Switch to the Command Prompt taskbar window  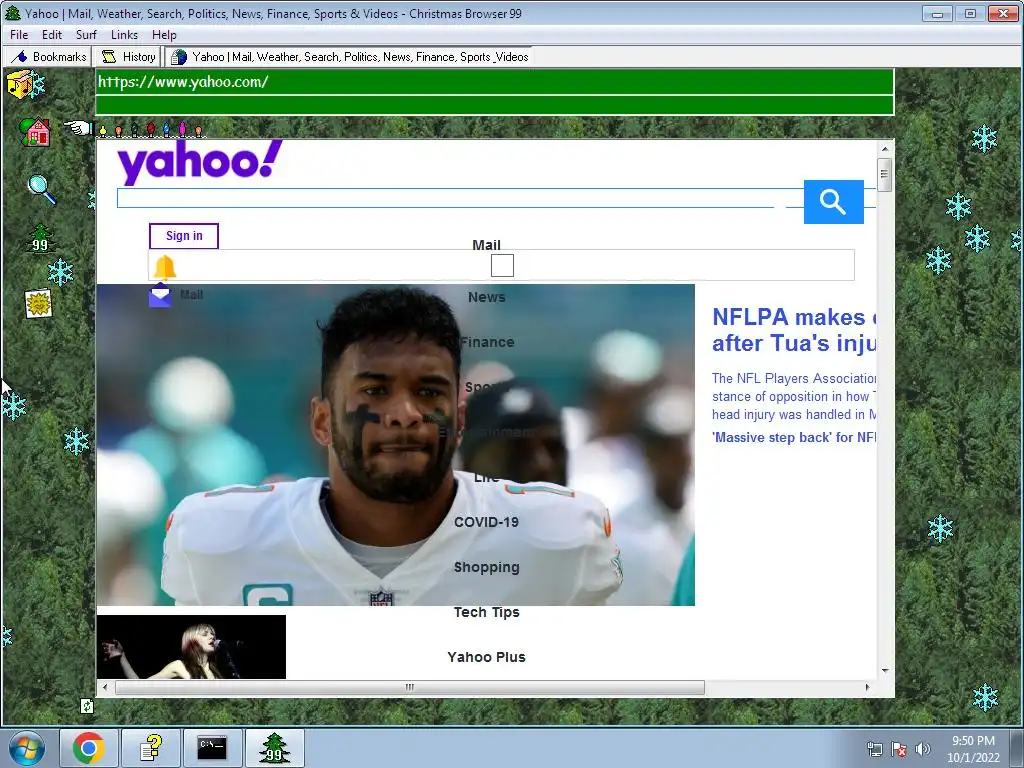pyautogui.click(x=212, y=748)
